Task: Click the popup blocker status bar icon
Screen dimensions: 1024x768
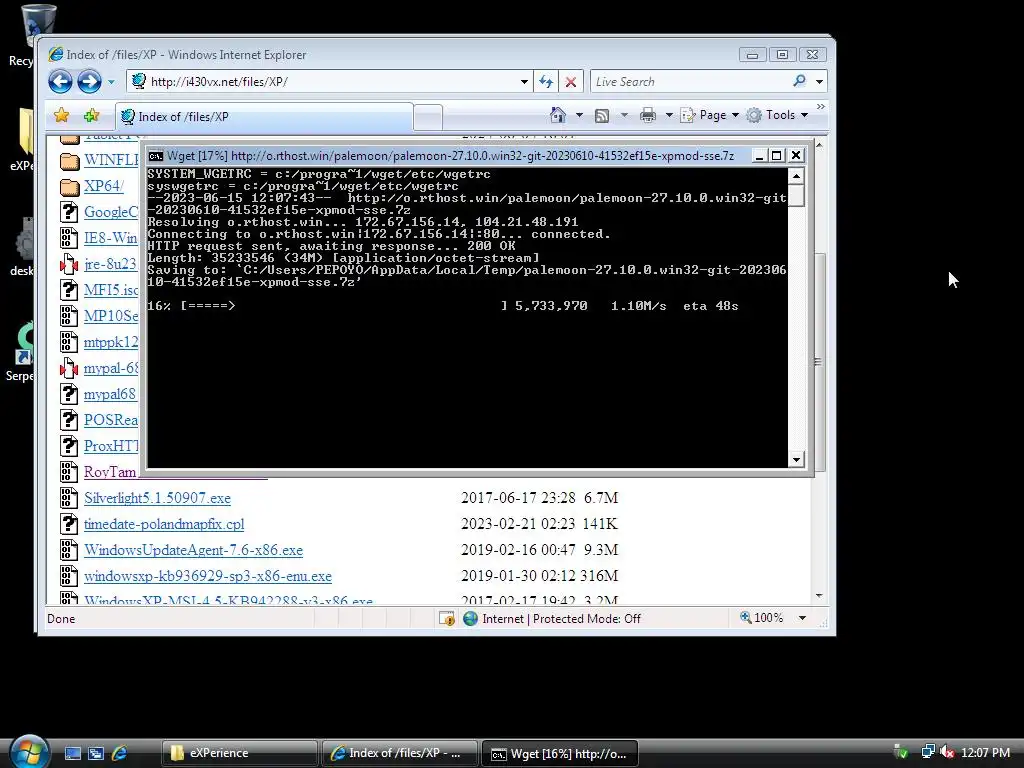Action: pos(447,618)
